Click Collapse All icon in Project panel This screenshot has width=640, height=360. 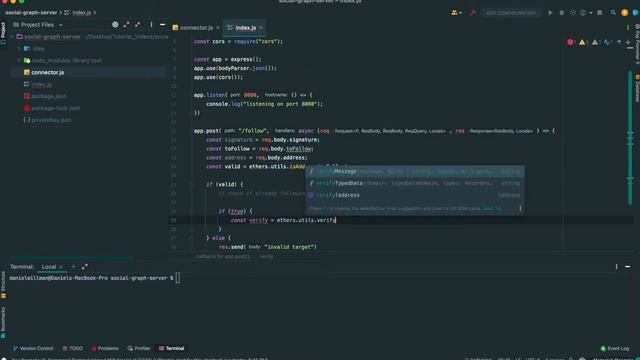(138, 24)
